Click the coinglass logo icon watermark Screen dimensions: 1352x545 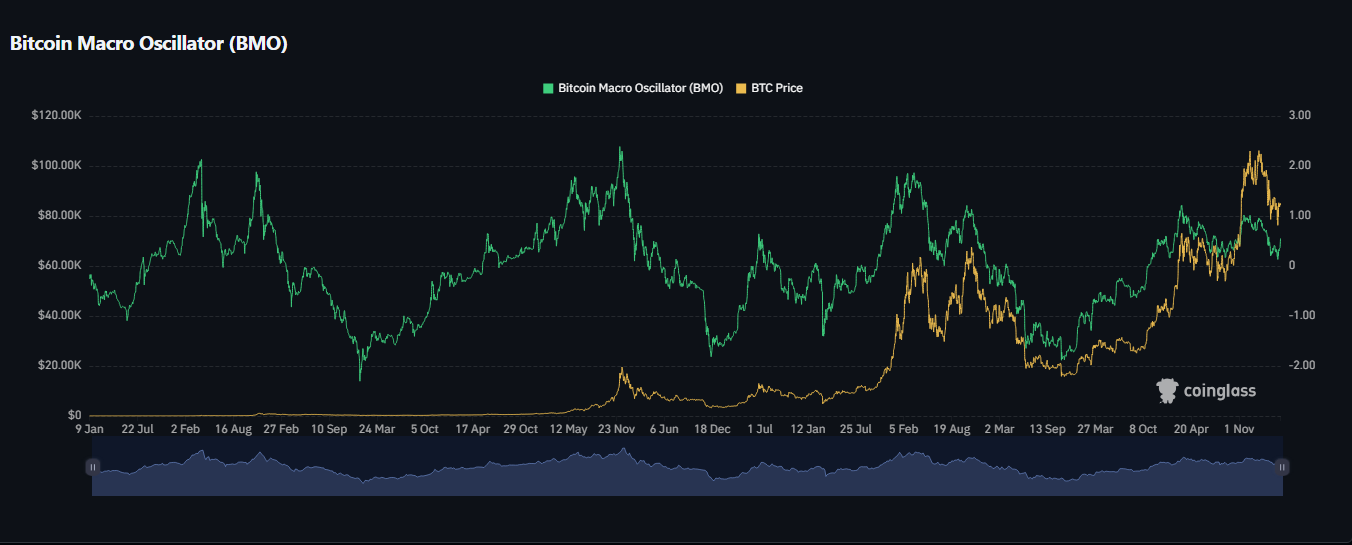(x=1167, y=390)
